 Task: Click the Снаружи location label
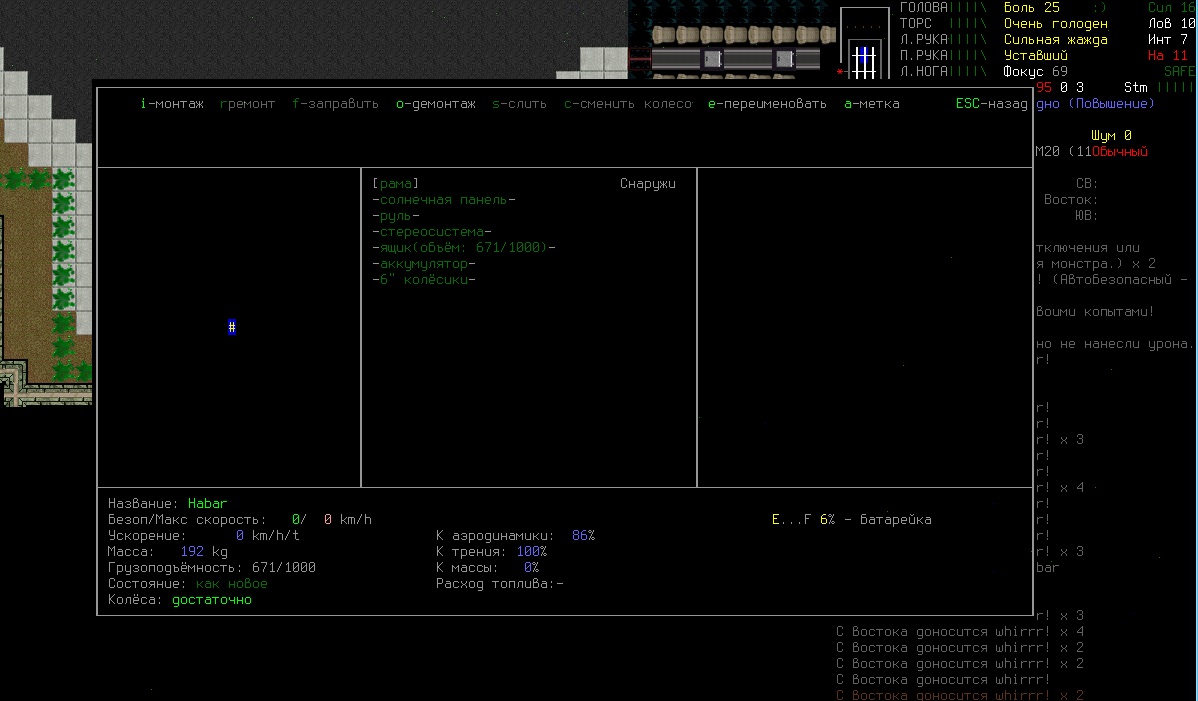click(648, 184)
